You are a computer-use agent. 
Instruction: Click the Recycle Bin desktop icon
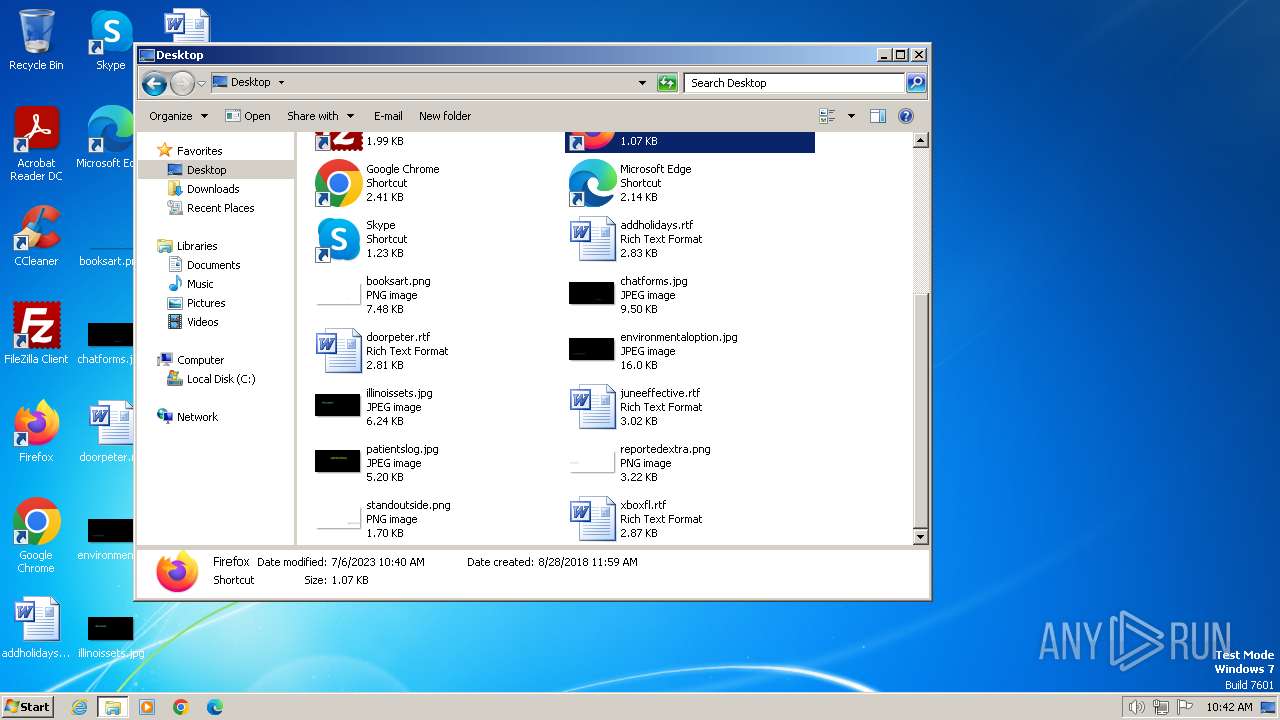point(36,40)
